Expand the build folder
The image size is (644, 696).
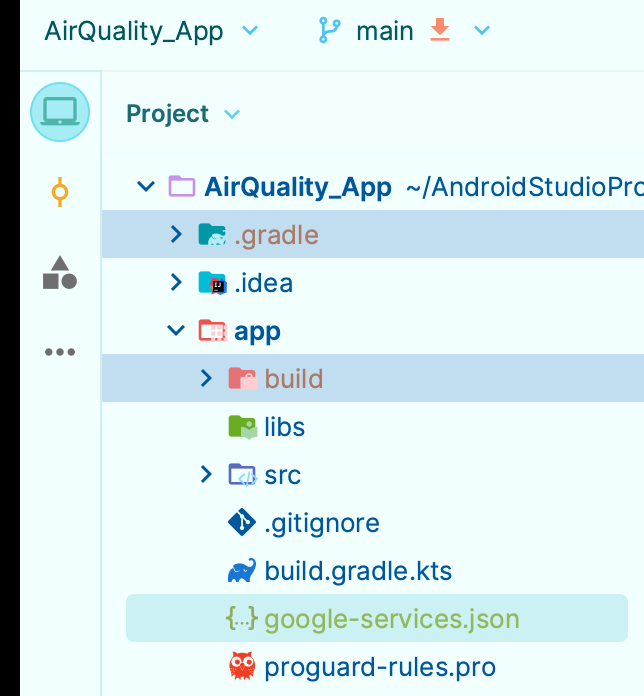206,378
